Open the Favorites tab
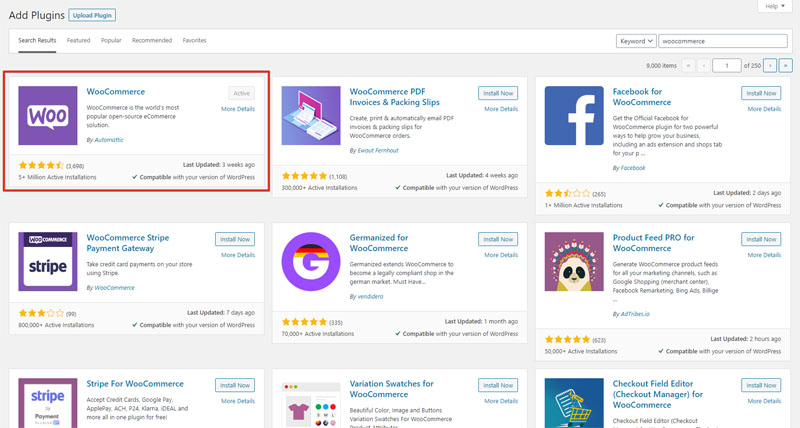This screenshot has height=428, width=800. pos(195,41)
